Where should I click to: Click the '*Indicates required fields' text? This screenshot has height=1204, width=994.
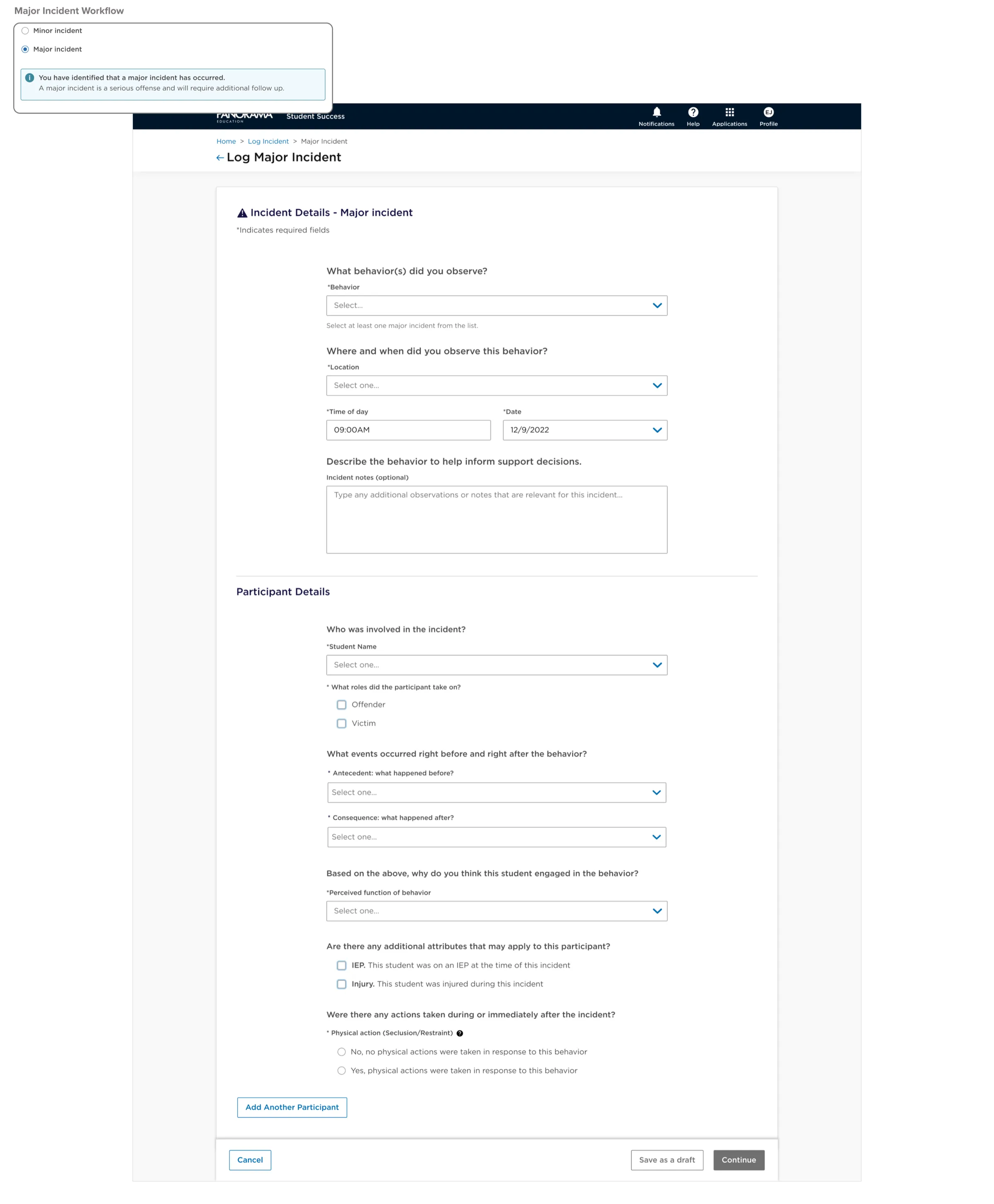283,230
